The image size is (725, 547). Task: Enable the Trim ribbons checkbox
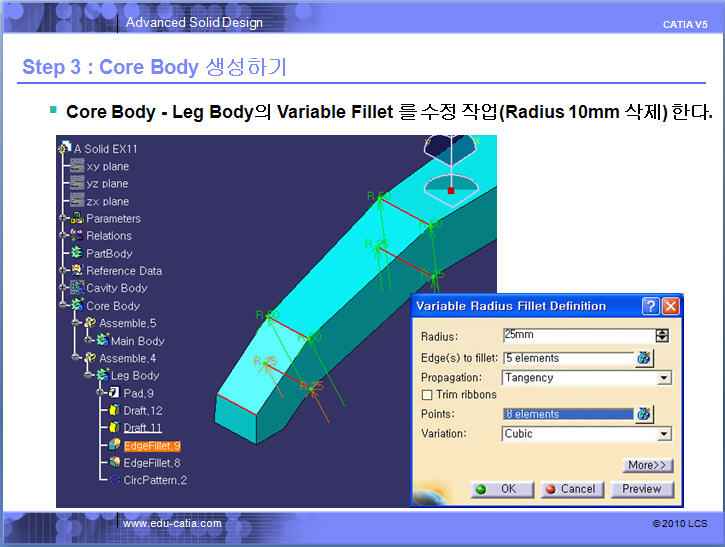point(427,395)
